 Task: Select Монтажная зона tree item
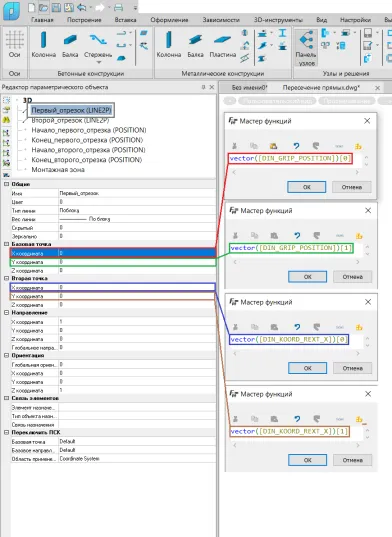coord(58,170)
